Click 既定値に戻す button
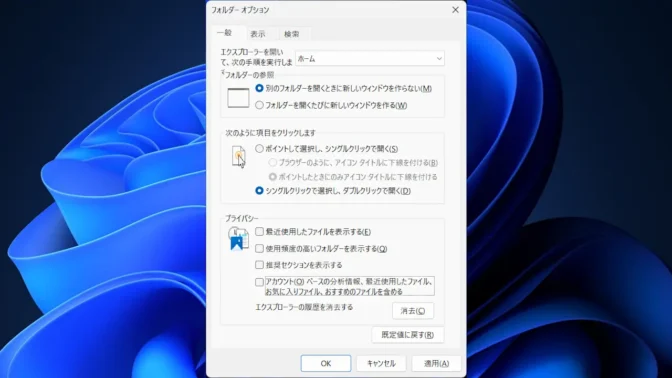Viewport: 672px width, 378px height. (x=408, y=335)
